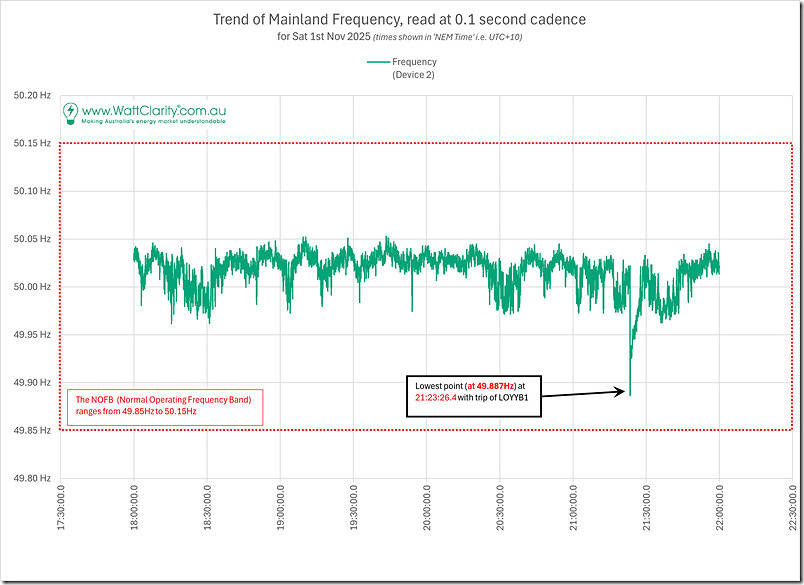Select the NOFB range annotation box
The width and height of the screenshot is (804, 585).
[165, 406]
